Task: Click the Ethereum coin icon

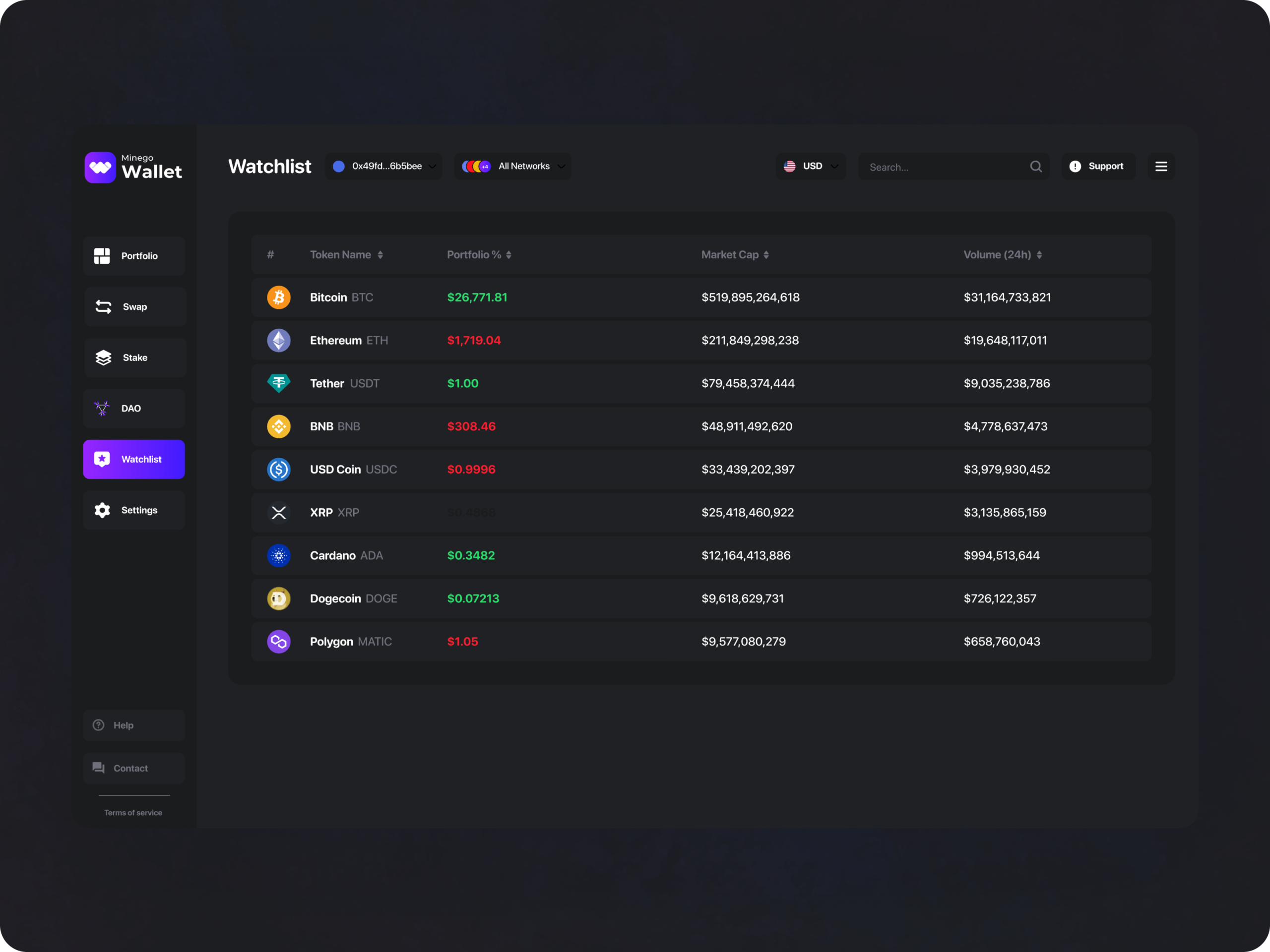Action: click(279, 340)
